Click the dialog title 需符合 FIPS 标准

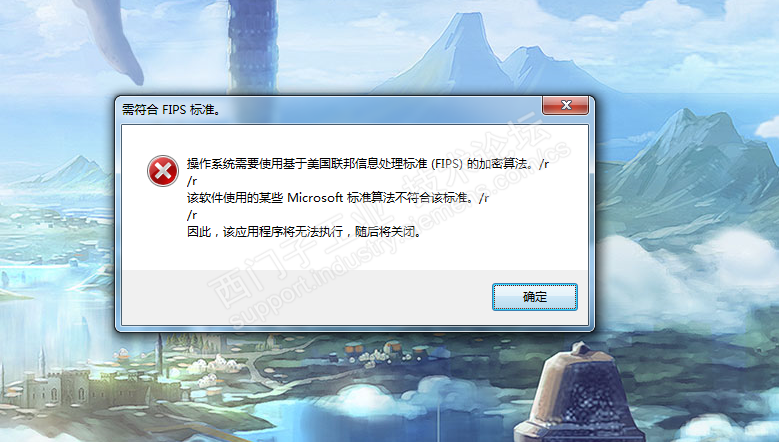point(171,110)
